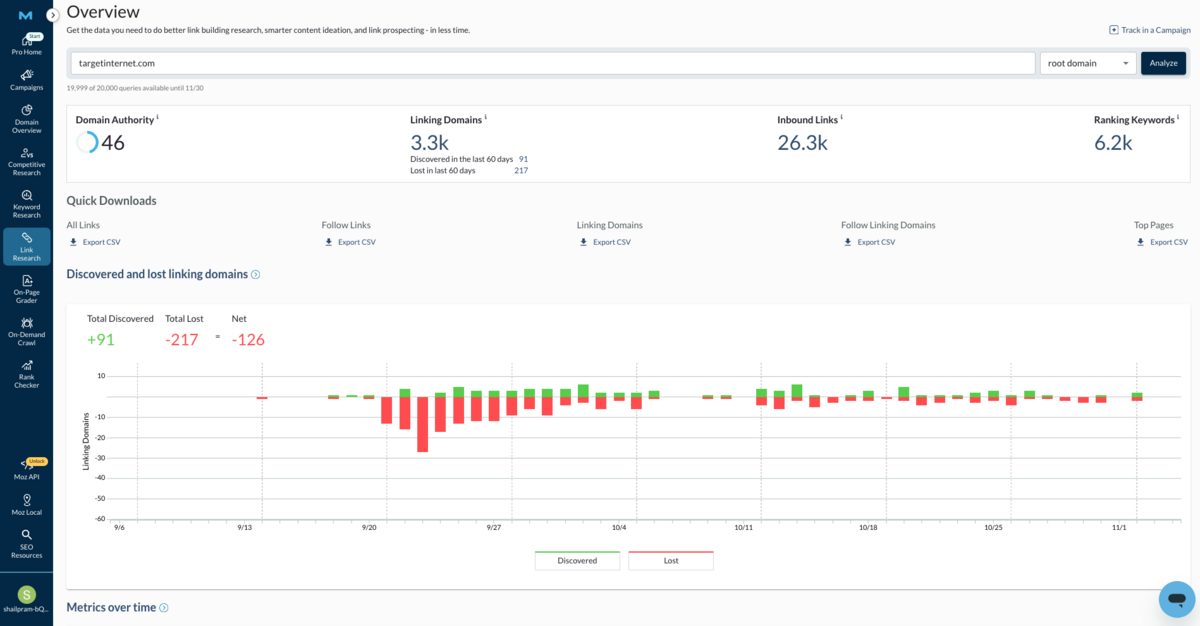The width and height of the screenshot is (1200, 626).
Task: Open On-Demand Crawl tool
Action: 26,331
